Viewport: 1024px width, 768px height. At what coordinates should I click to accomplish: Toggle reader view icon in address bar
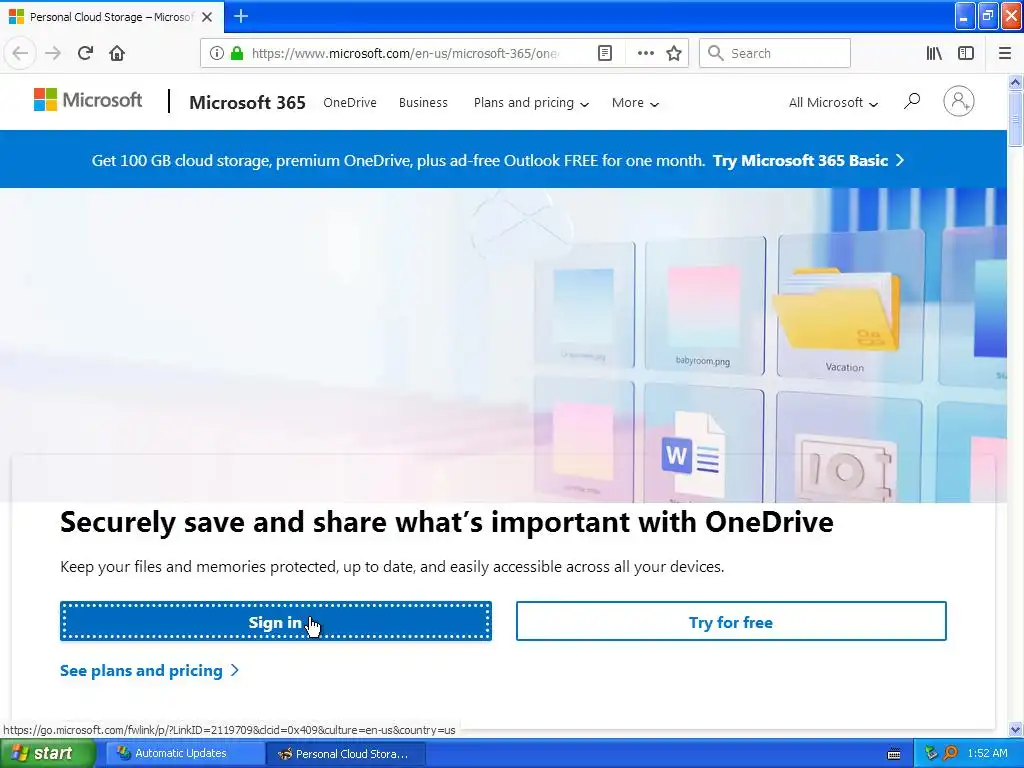tap(605, 53)
